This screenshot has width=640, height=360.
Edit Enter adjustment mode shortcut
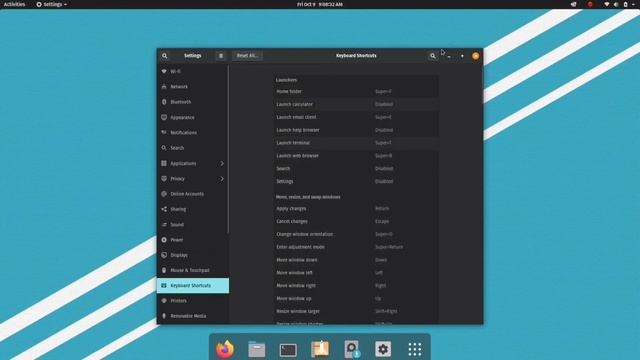pyautogui.click(x=356, y=247)
